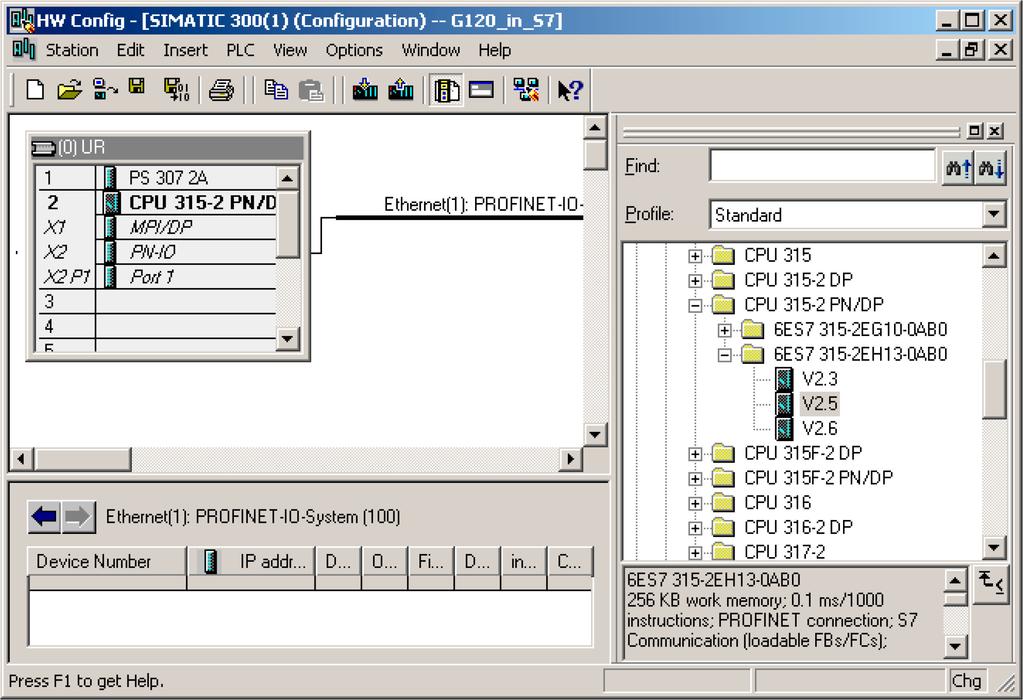Screen dimensions: 1023x700
Task: Save configuration with the floppy disk icon
Action: click(137, 87)
